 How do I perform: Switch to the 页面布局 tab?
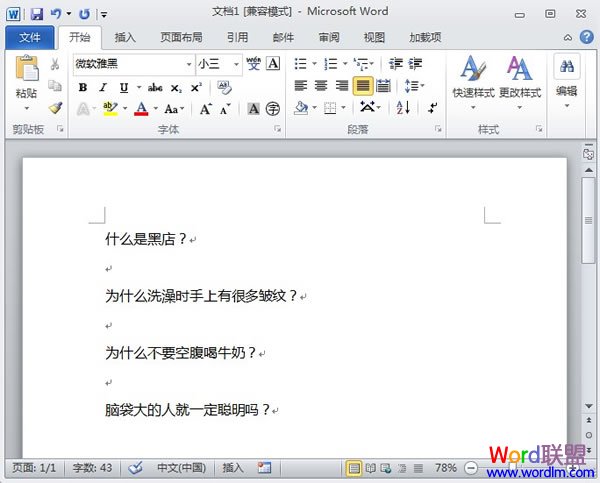pos(181,38)
